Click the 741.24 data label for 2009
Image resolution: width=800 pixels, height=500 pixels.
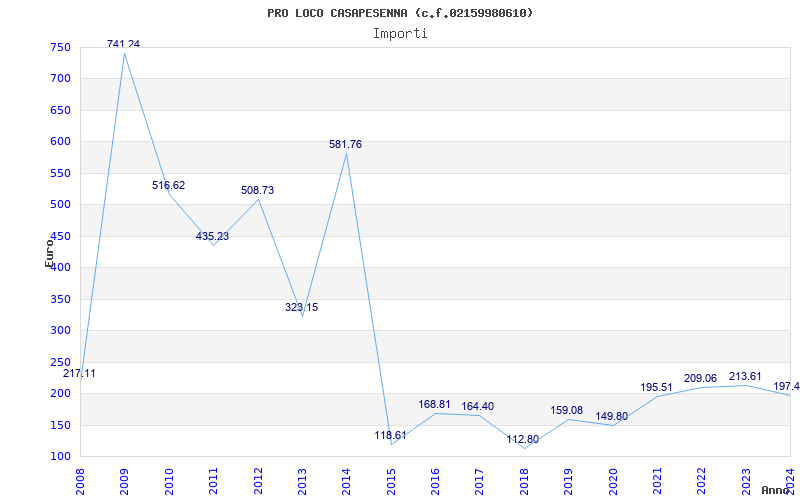(x=123, y=44)
